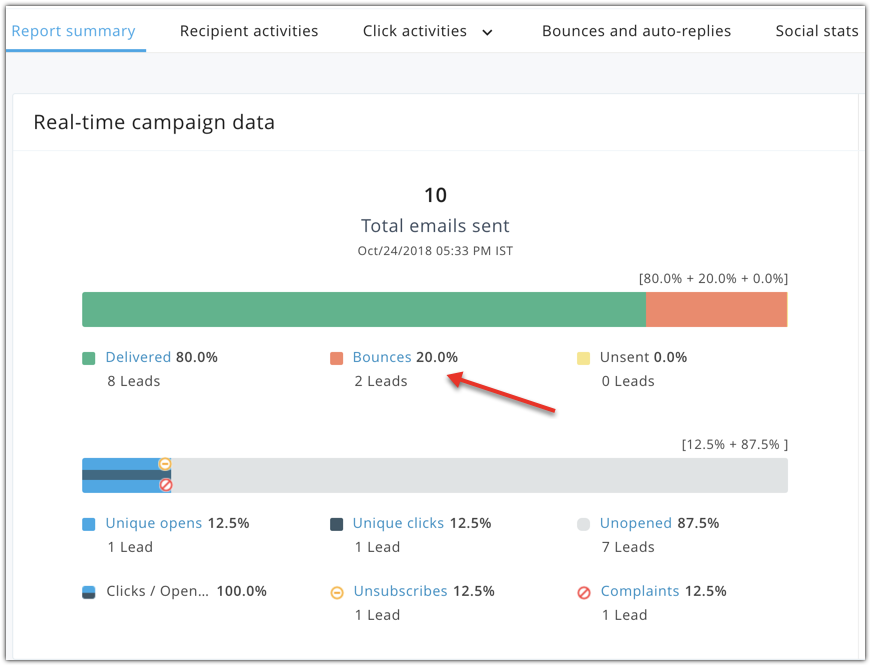Viewport: 871px width, 666px height.
Task: Go to the Social stats tab
Action: [816, 31]
